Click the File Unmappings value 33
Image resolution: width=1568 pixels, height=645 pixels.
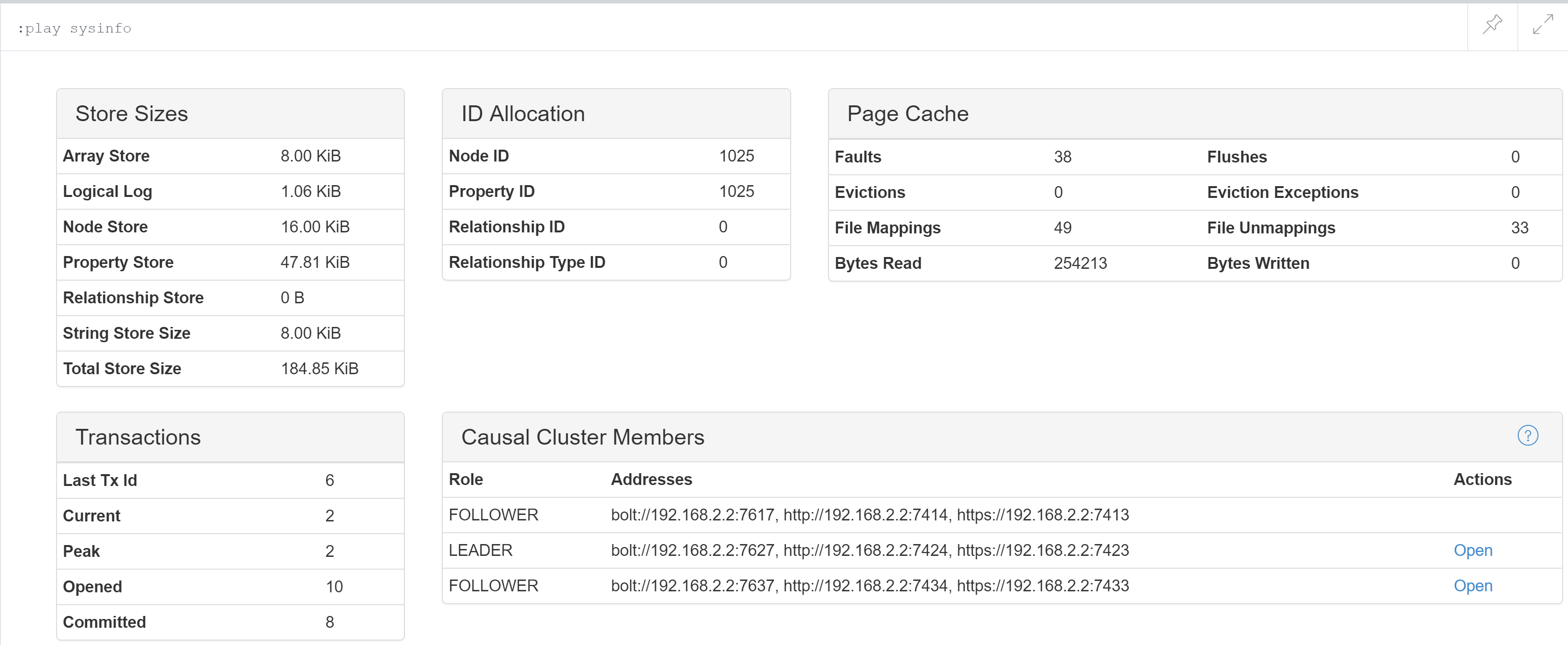[x=1519, y=228]
